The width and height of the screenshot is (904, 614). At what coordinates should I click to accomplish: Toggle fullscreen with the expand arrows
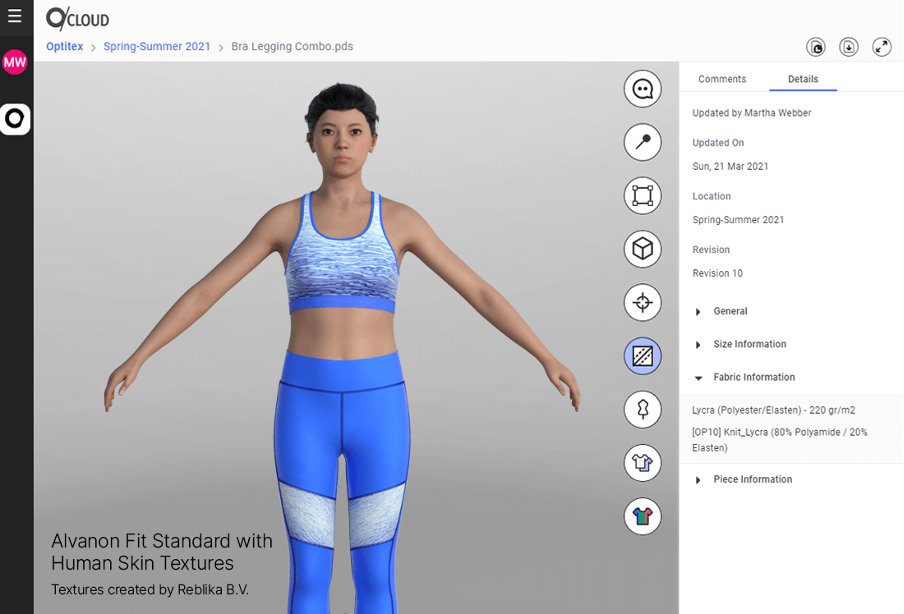(x=881, y=47)
